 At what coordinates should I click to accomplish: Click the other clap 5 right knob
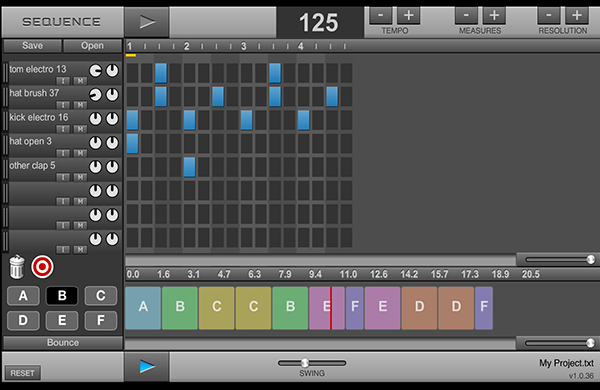tap(112, 167)
